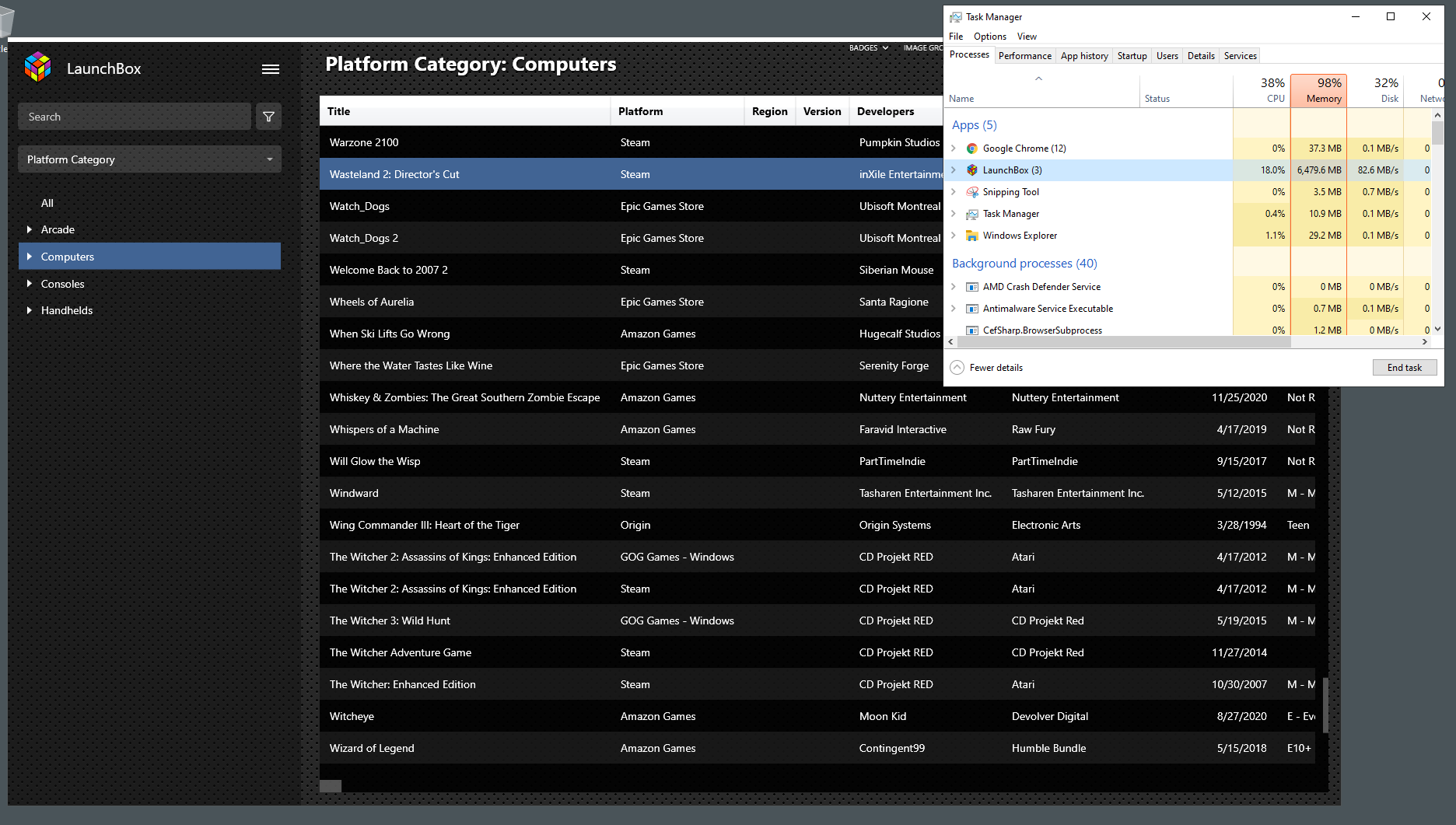The image size is (1456, 825).
Task: Select Whispers of a Machine row
Action: tap(817, 429)
